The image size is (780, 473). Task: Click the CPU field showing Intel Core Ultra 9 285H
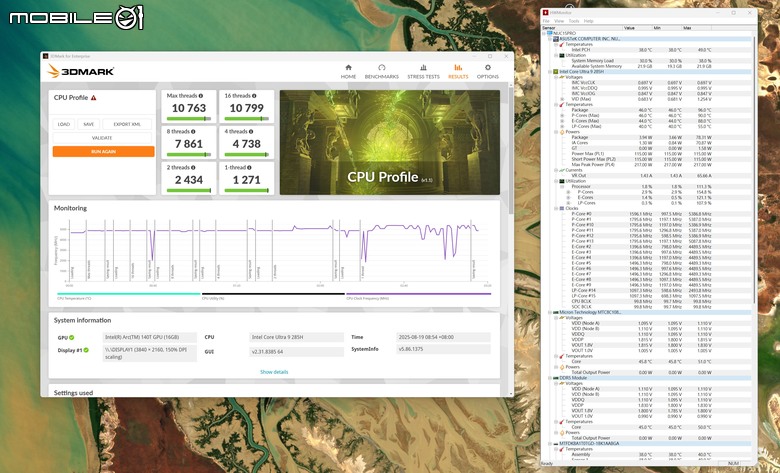pyautogui.click(x=296, y=337)
